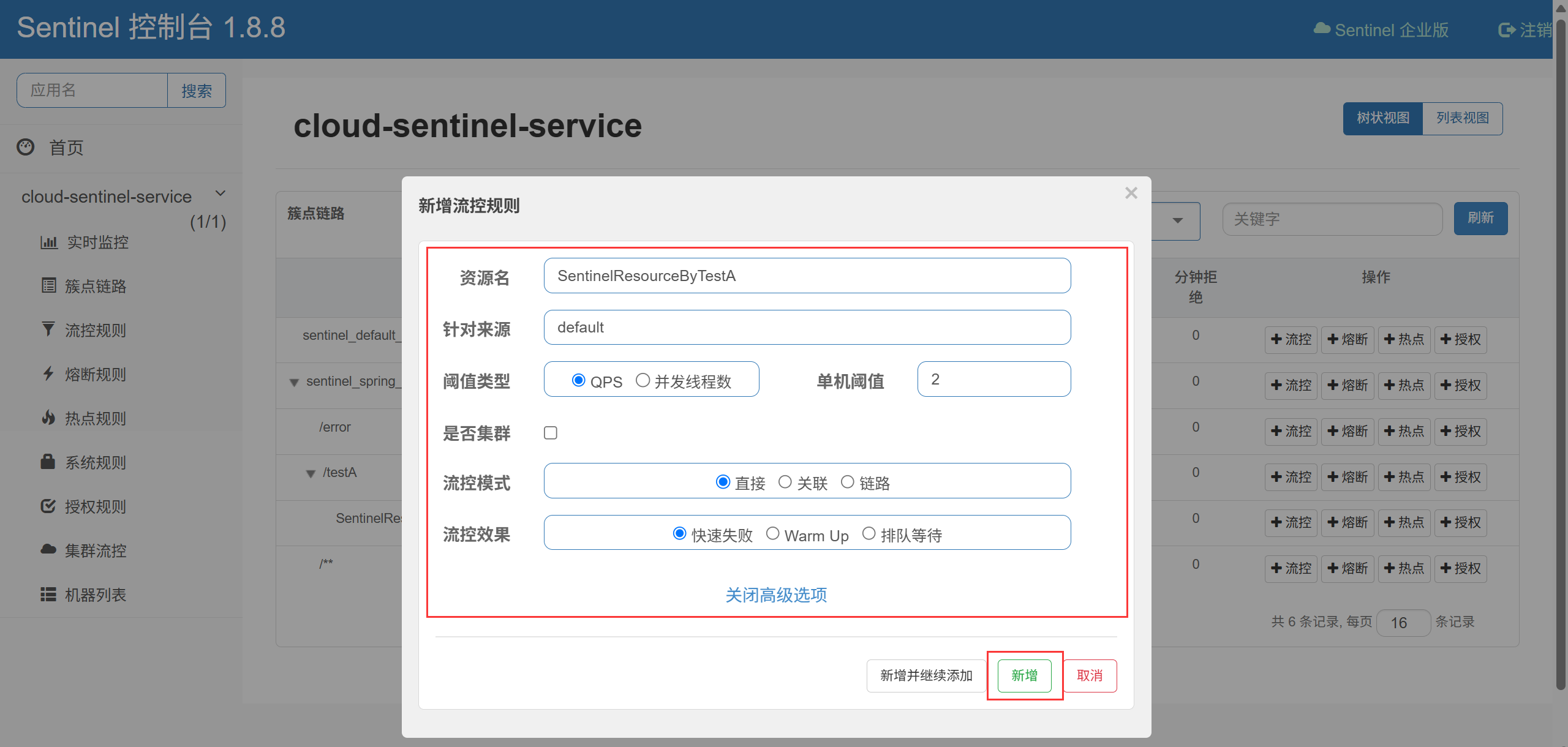Open 实时监控 bar chart icon
Screen dimensions: 1568x747
[48, 242]
